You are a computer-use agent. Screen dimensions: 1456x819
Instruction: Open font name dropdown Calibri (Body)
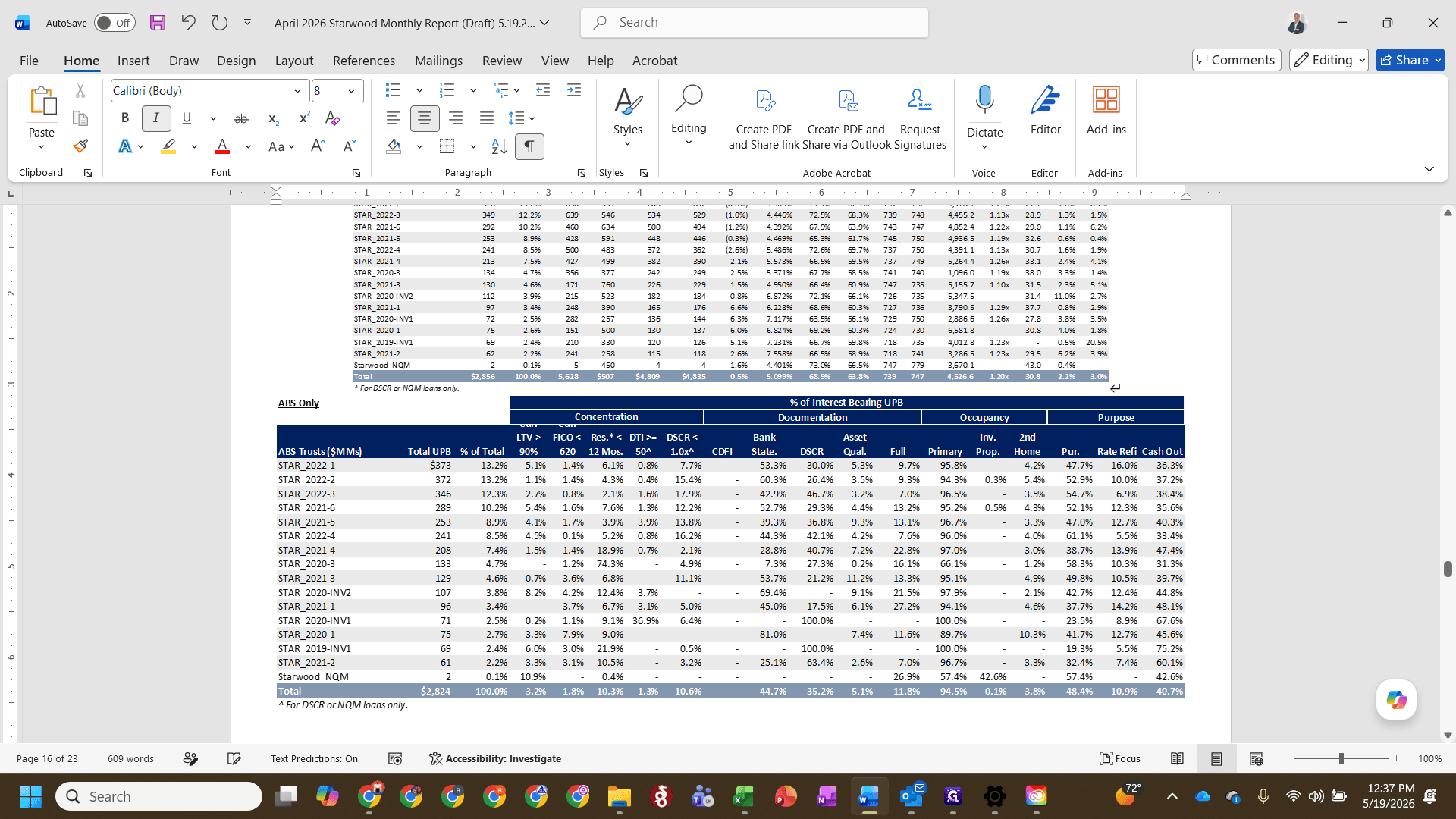coord(297,91)
